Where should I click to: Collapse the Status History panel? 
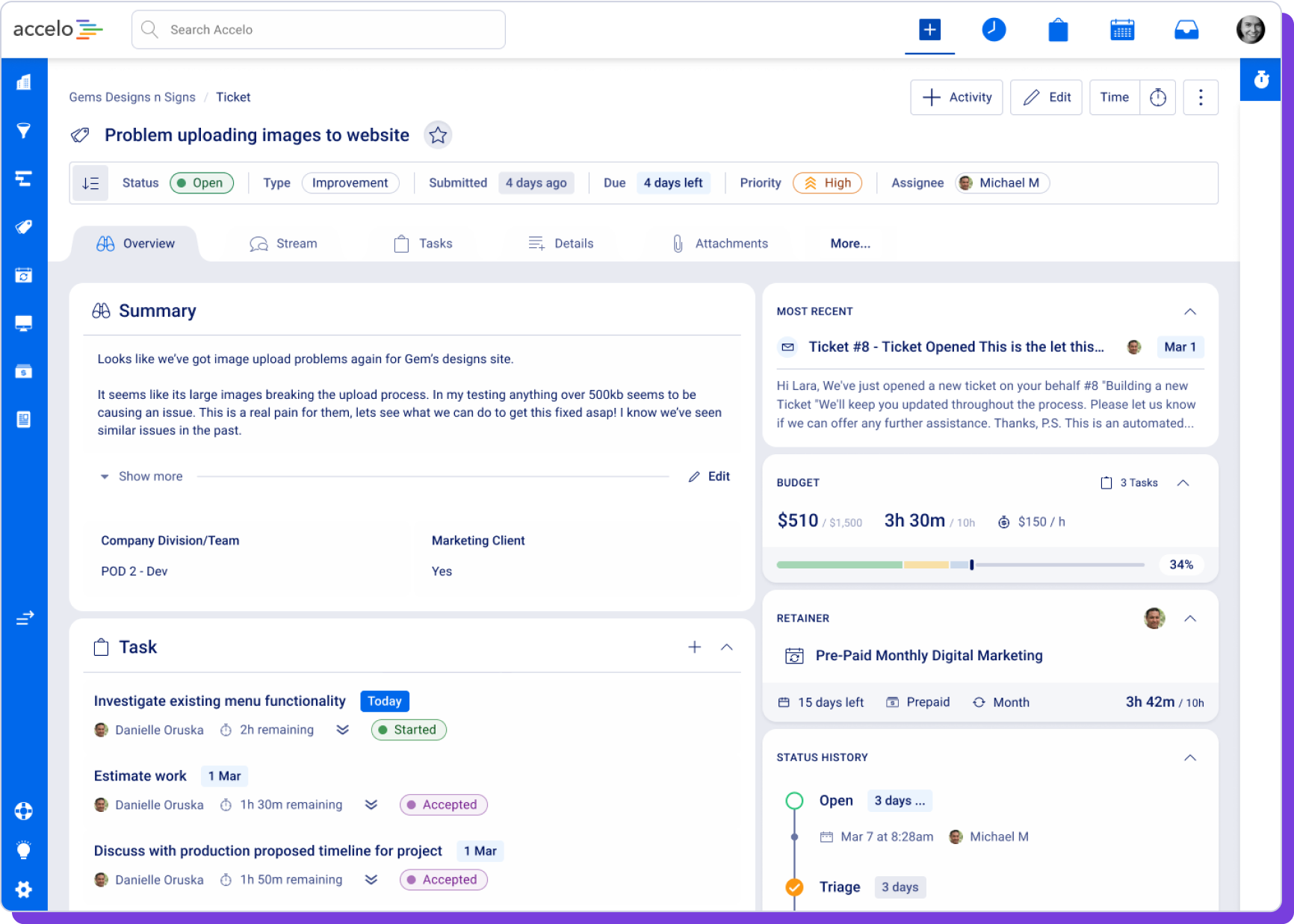(1190, 757)
